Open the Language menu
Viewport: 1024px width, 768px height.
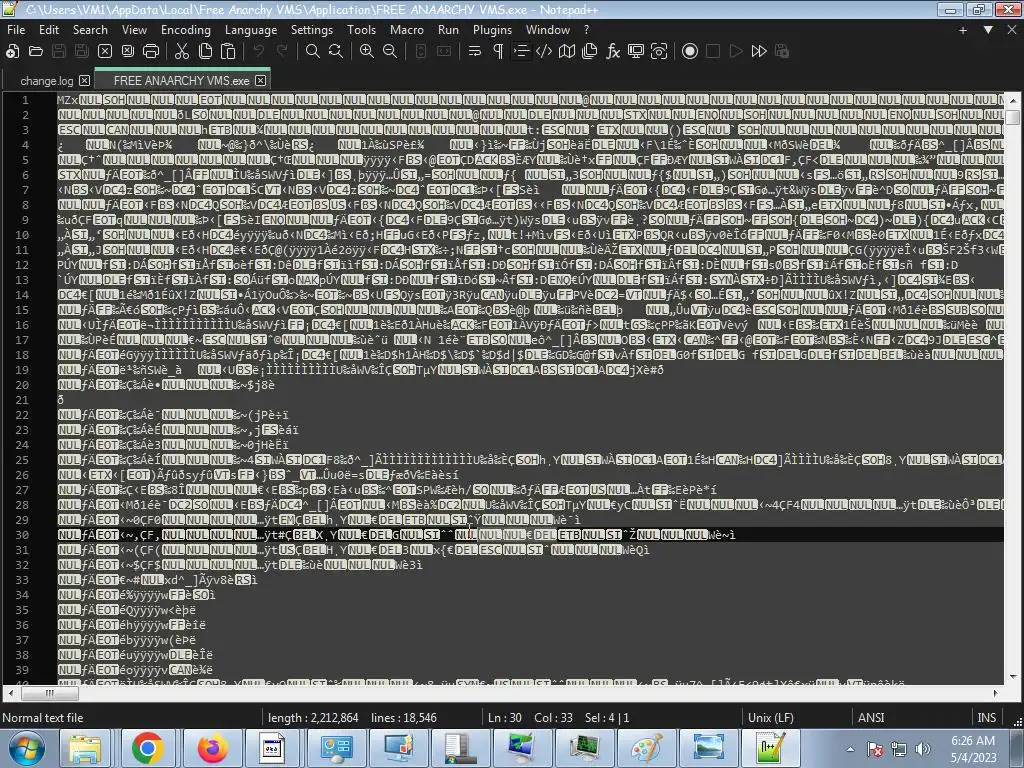(251, 30)
